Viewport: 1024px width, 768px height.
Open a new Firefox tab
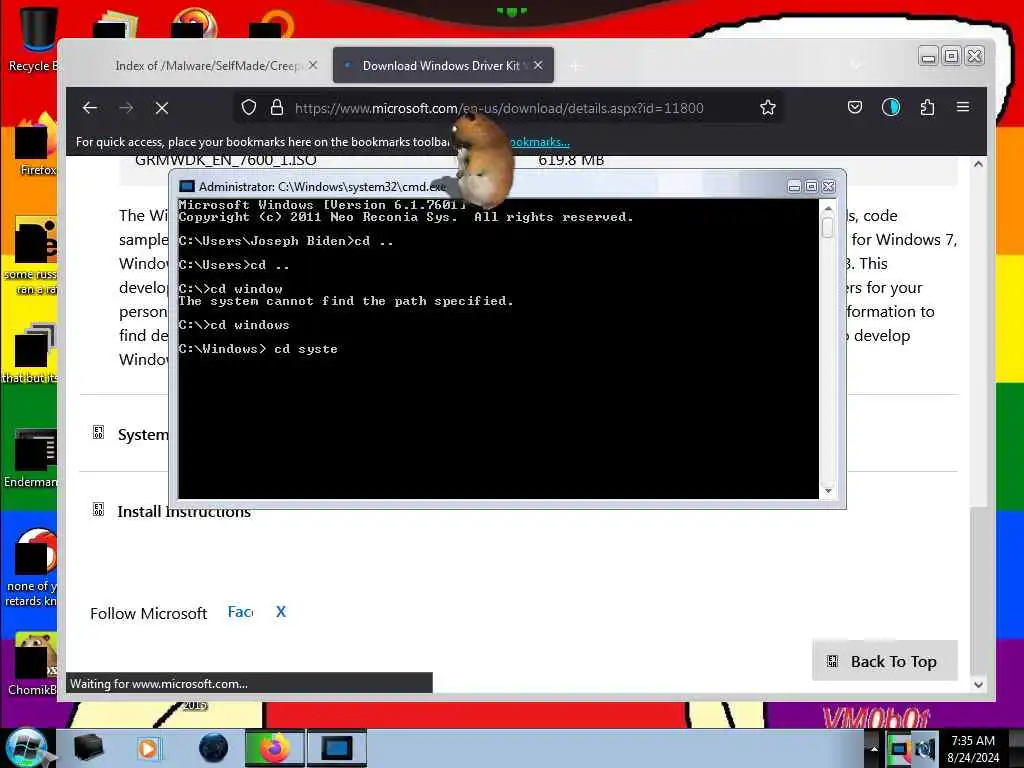(575, 66)
